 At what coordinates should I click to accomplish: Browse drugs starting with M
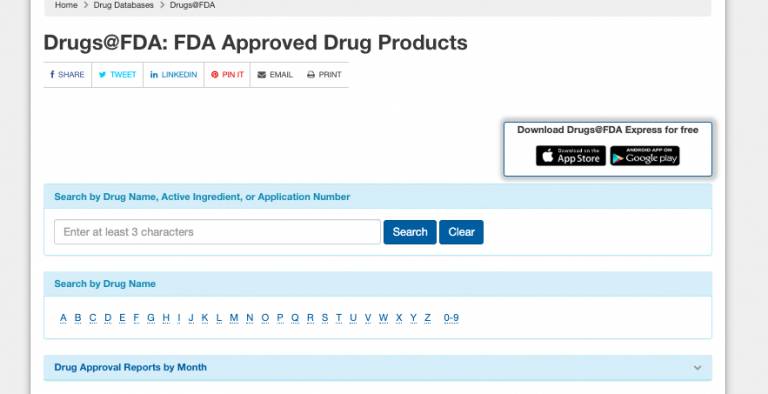pyautogui.click(x=234, y=318)
